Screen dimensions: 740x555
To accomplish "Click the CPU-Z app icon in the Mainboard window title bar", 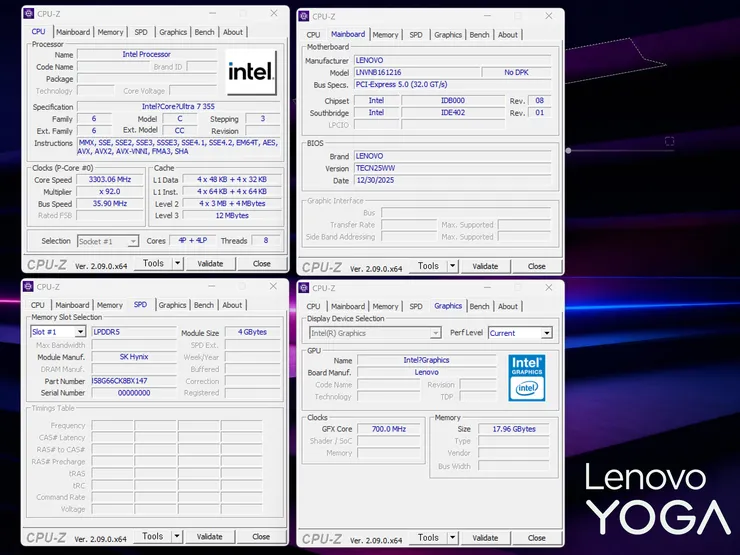I will pos(304,16).
